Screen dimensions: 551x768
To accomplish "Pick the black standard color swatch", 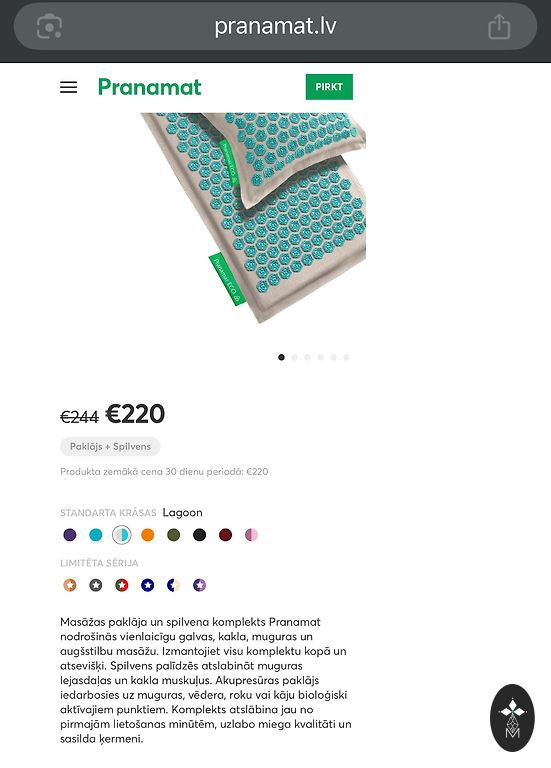I will coord(199,535).
